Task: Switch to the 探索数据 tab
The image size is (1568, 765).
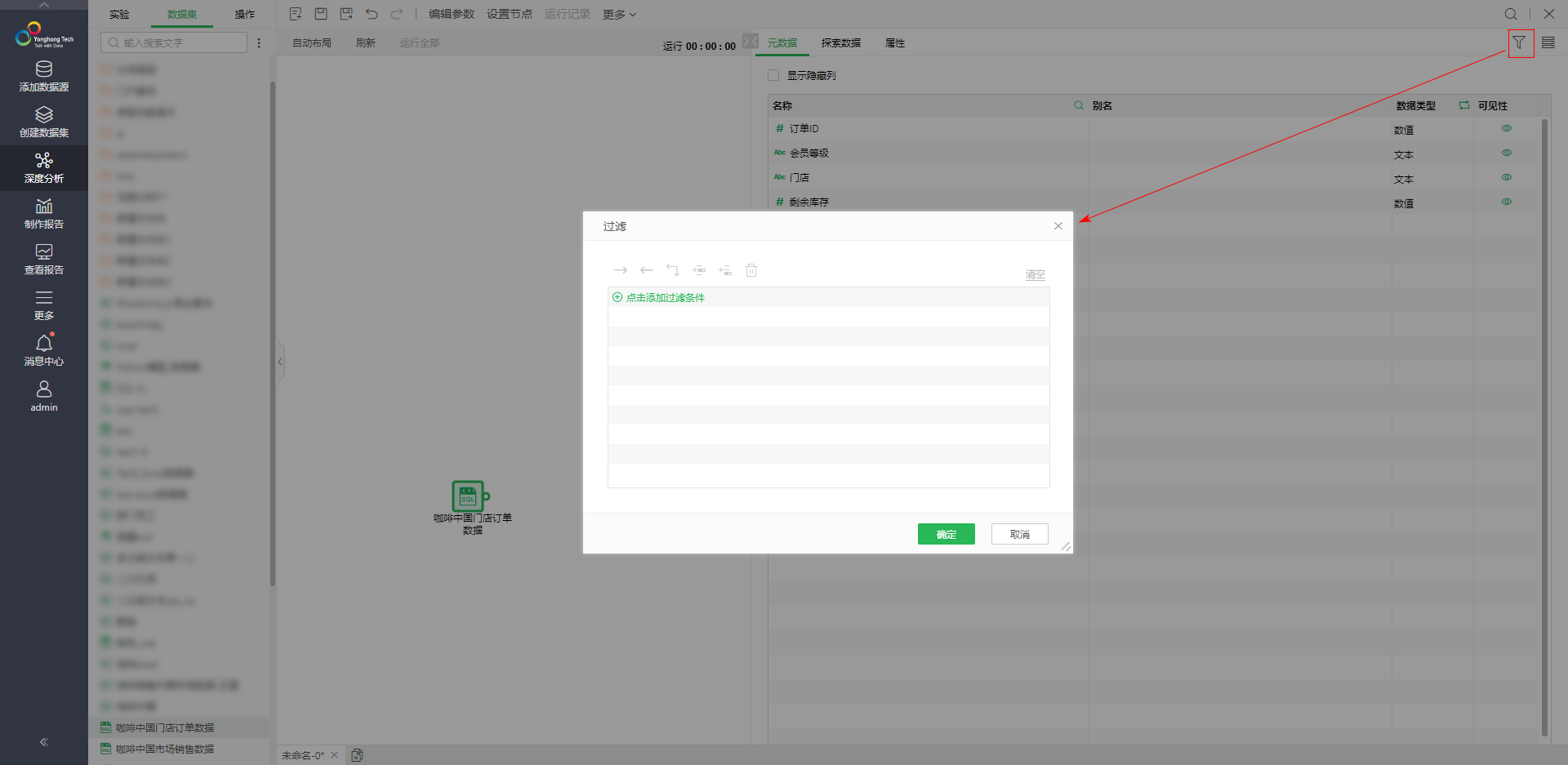Action: pos(840,43)
